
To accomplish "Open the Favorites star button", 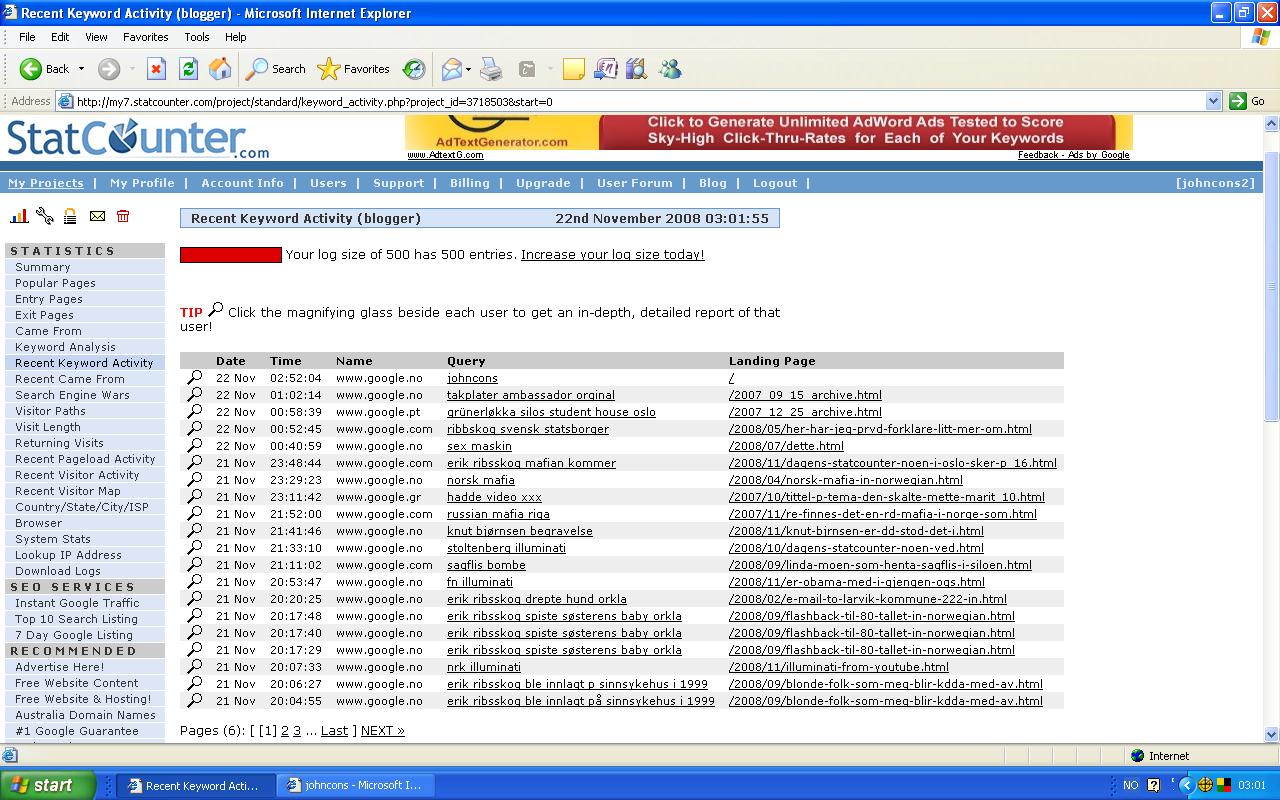I will (x=353, y=69).
